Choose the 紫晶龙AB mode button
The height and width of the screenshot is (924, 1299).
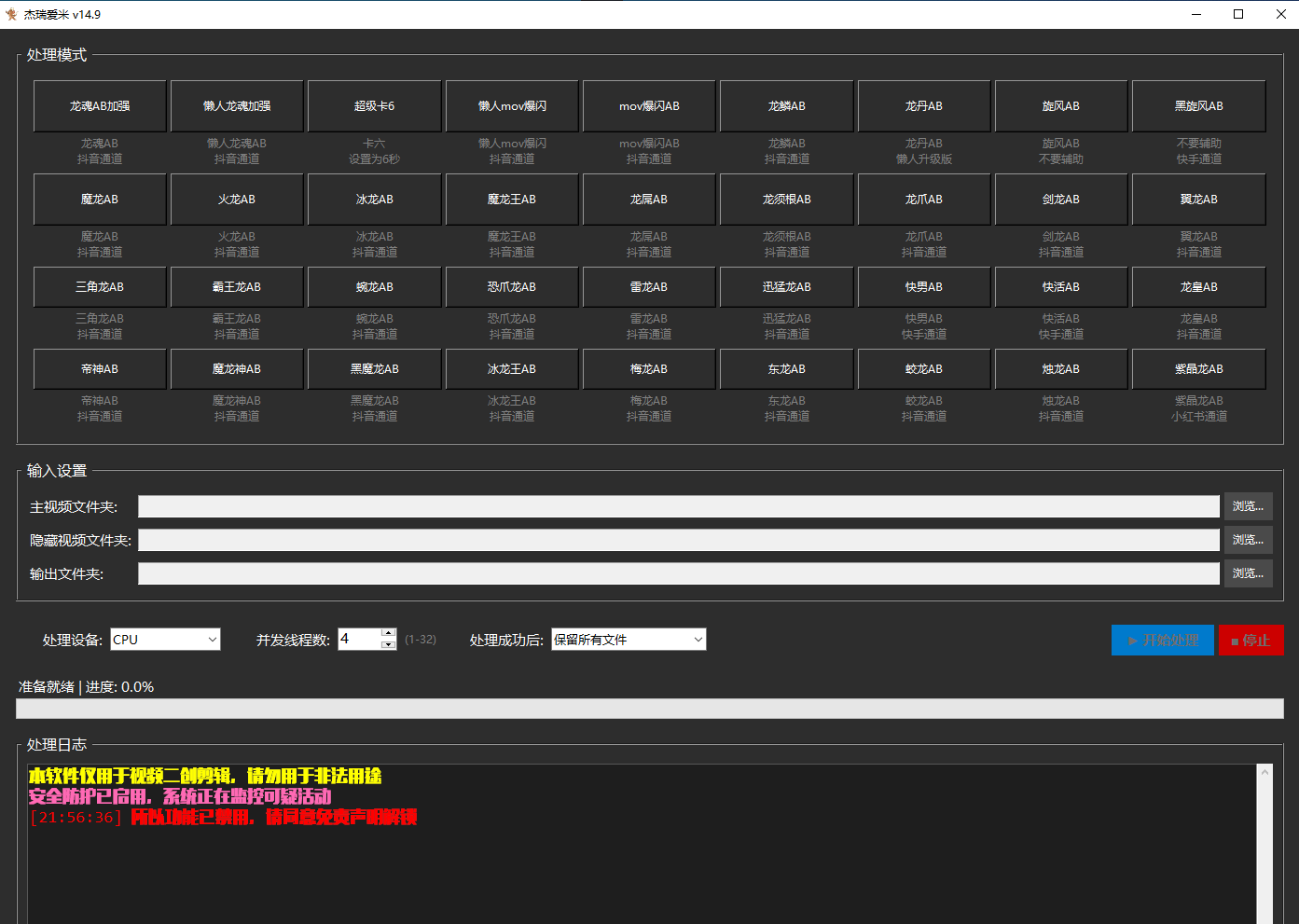coord(1198,369)
